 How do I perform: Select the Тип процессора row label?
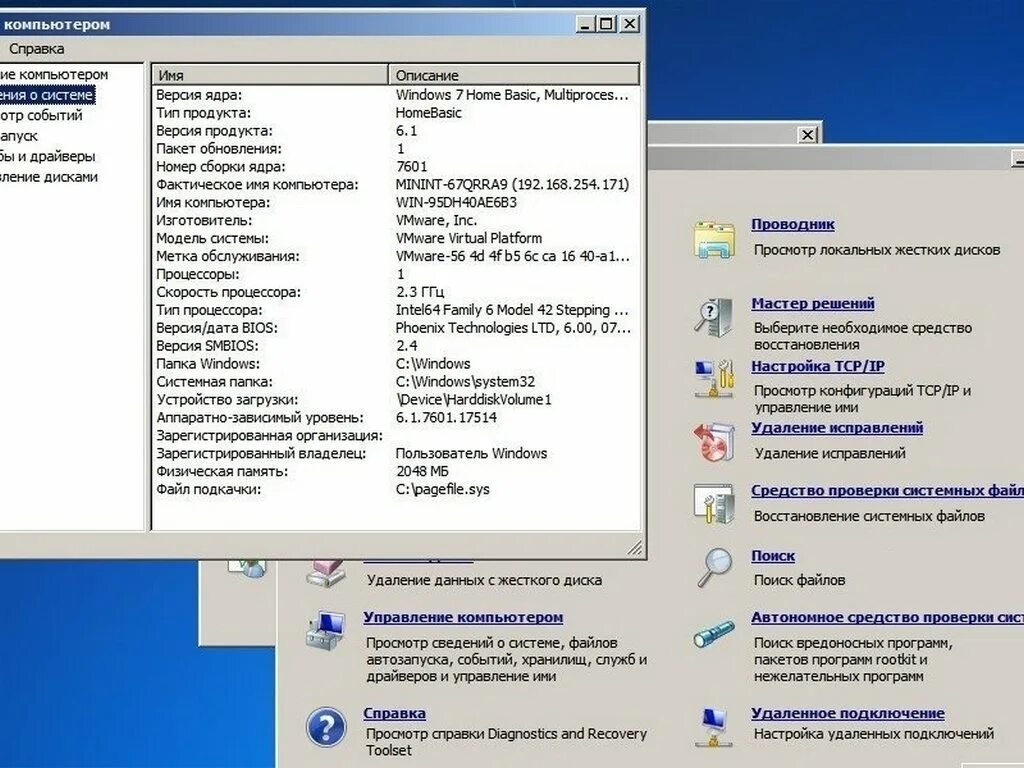tap(209, 310)
